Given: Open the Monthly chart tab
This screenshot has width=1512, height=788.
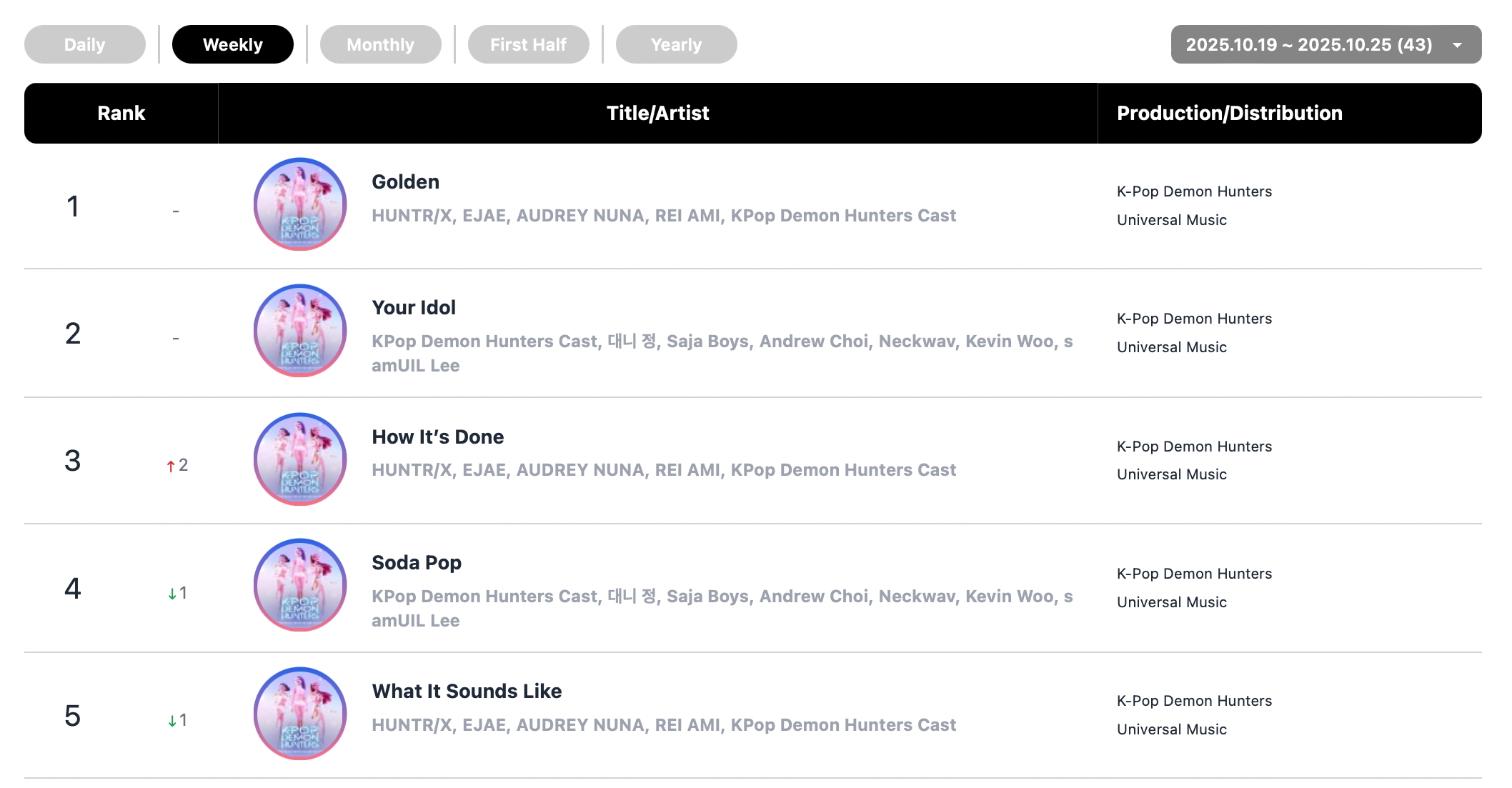Looking at the screenshot, I should (380, 44).
